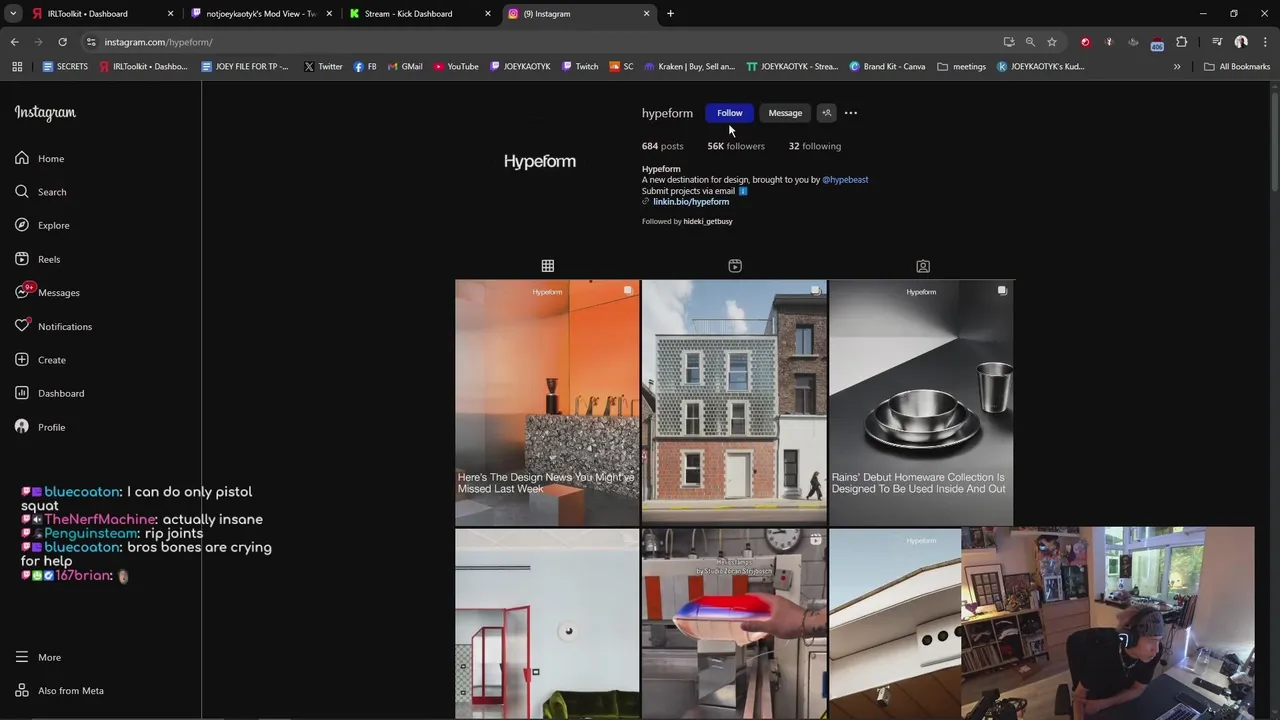The height and width of the screenshot is (720, 1280).
Task: Open the brick house facade post
Action: pyautogui.click(x=734, y=403)
